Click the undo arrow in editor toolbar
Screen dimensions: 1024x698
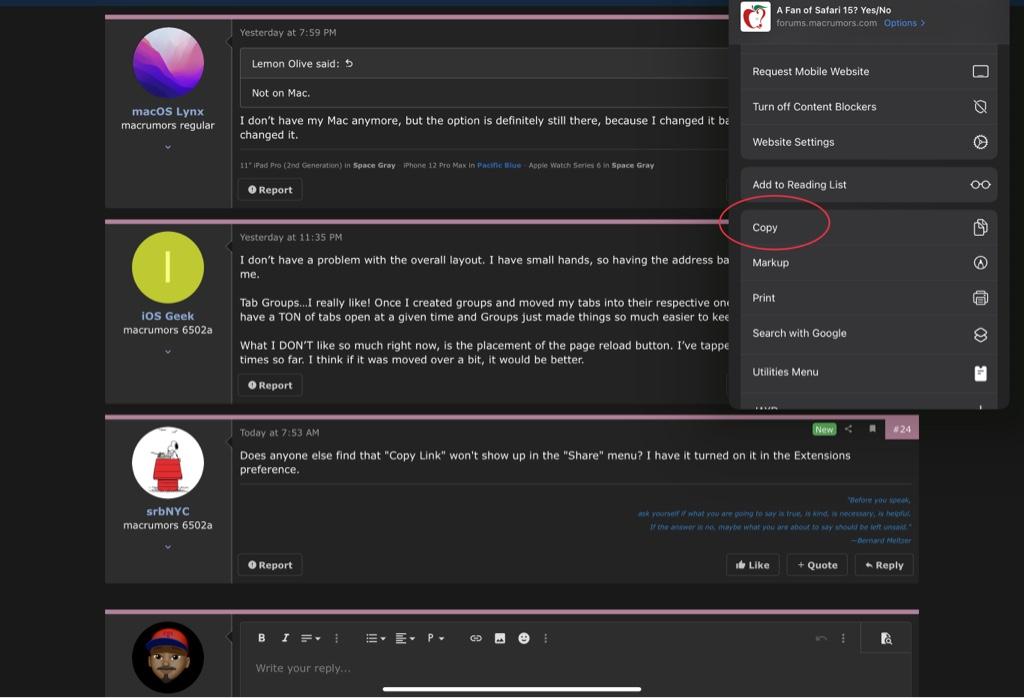821,638
